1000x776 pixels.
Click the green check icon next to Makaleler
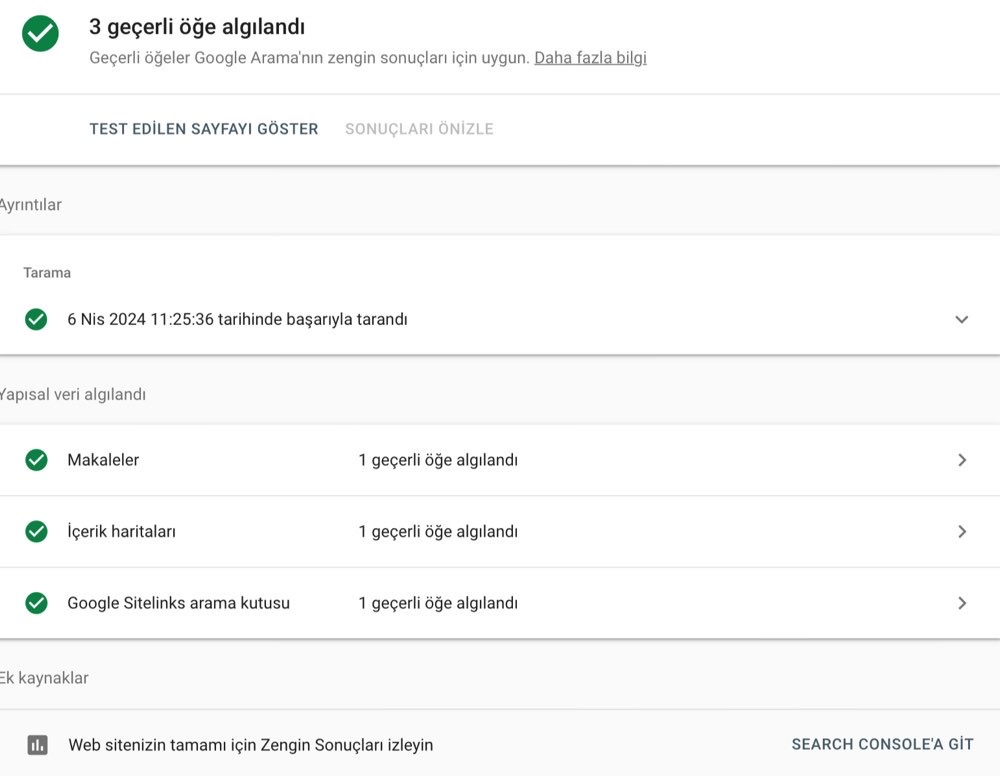click(x=36, y=460)
